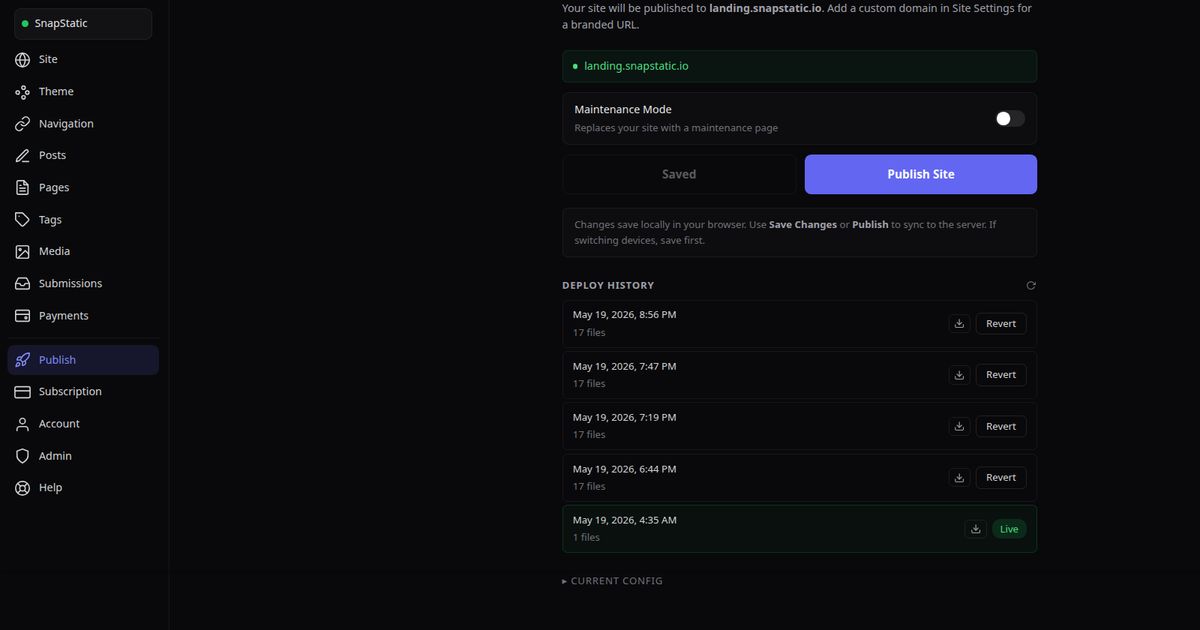This screenshot has height=630, width=1200.
Task: Download the 7:47 PM deploy archive
Action: 959,375
